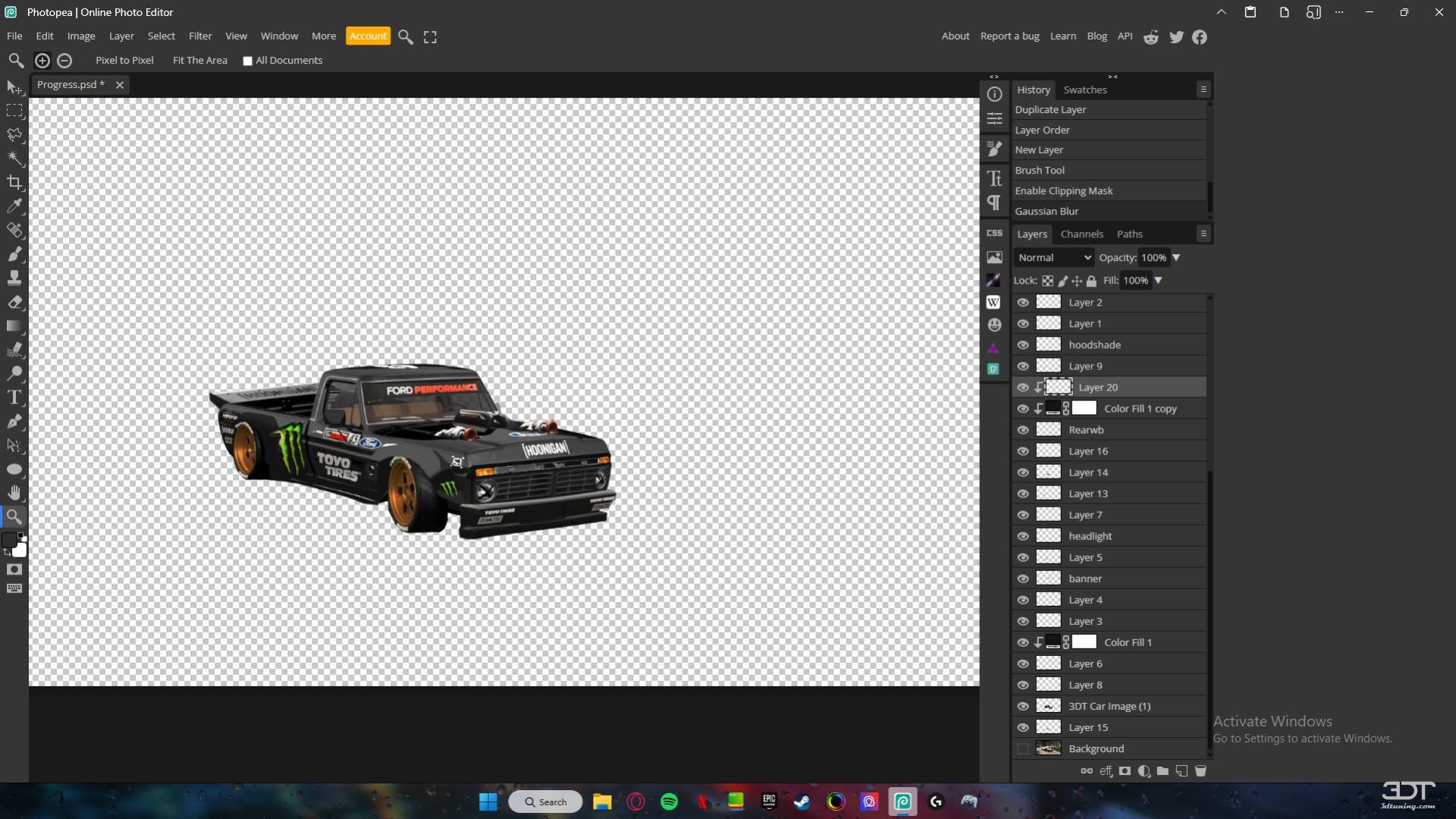Enable the All Documents checkbox
The image size is (1456, 819).
pyautogui.click(x=247, y=61)
